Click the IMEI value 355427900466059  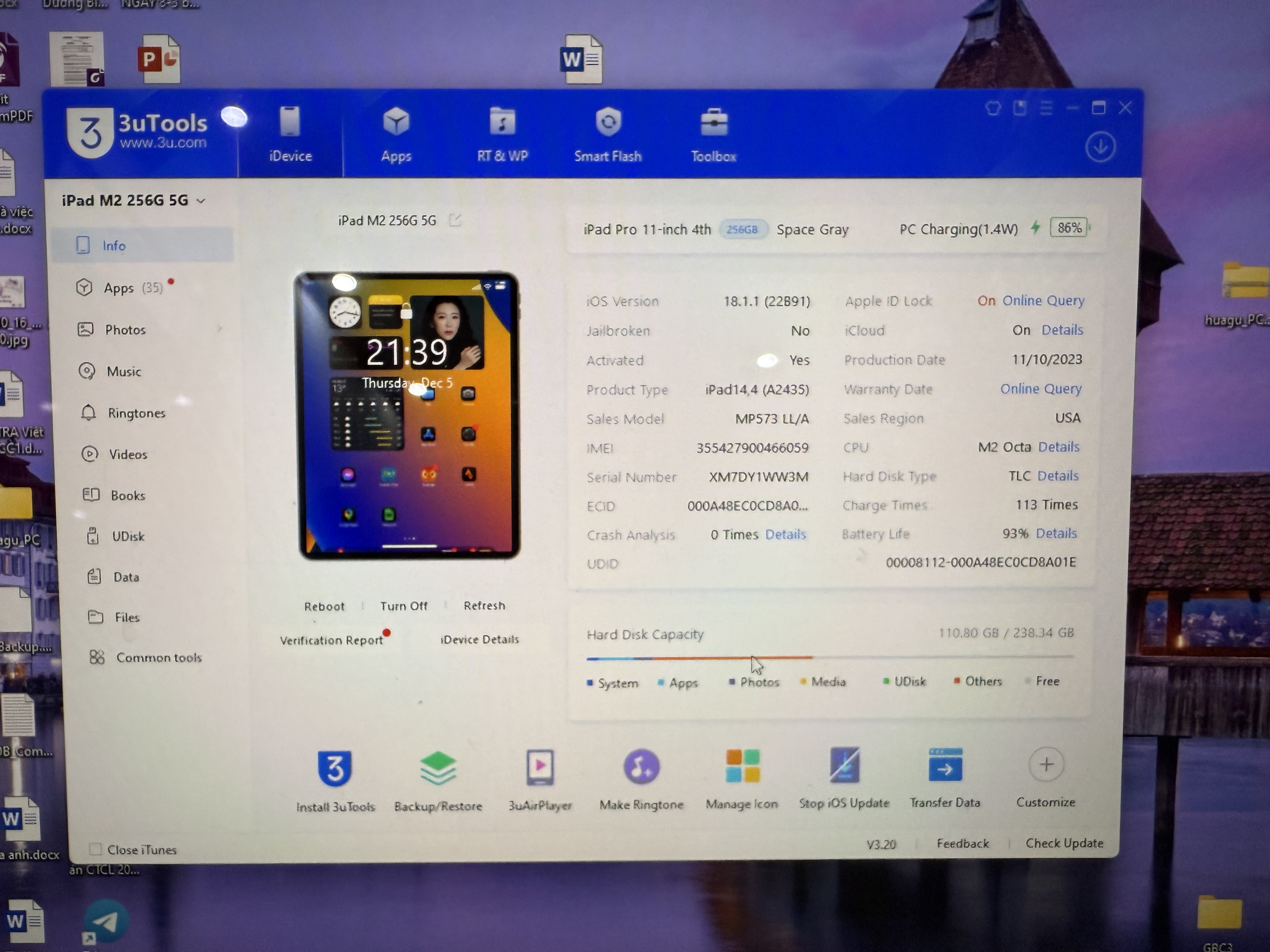[x=752, y=448]
